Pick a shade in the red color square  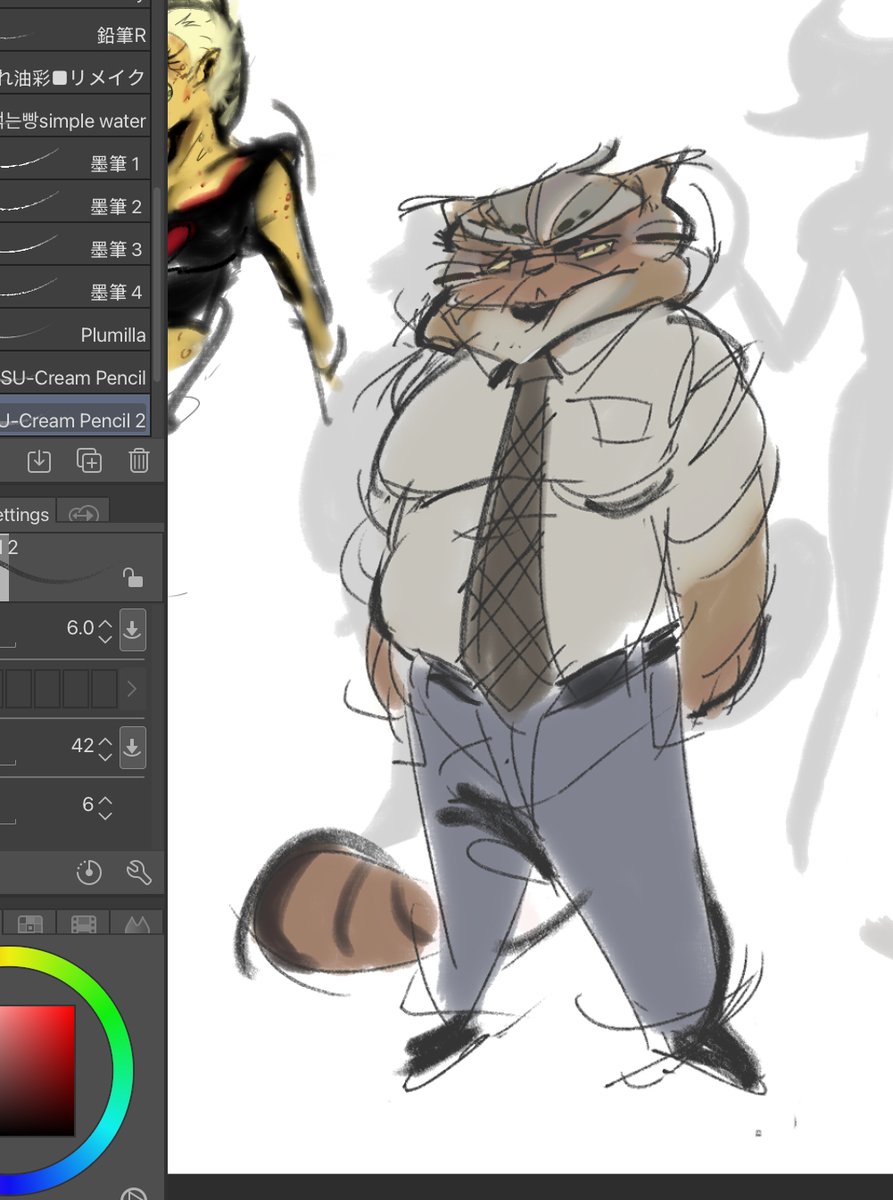(x=37, y=1070)
